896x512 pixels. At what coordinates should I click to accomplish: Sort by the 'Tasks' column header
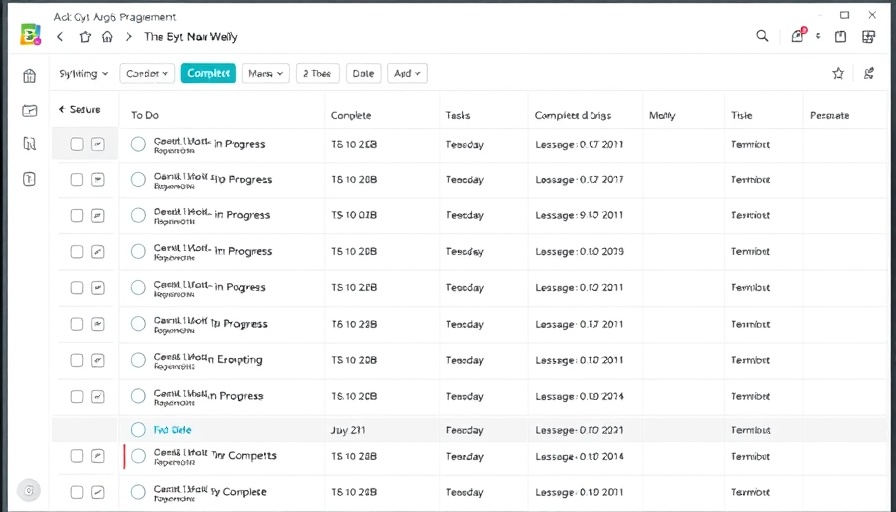pyautogui.click(x=458, y=115)
